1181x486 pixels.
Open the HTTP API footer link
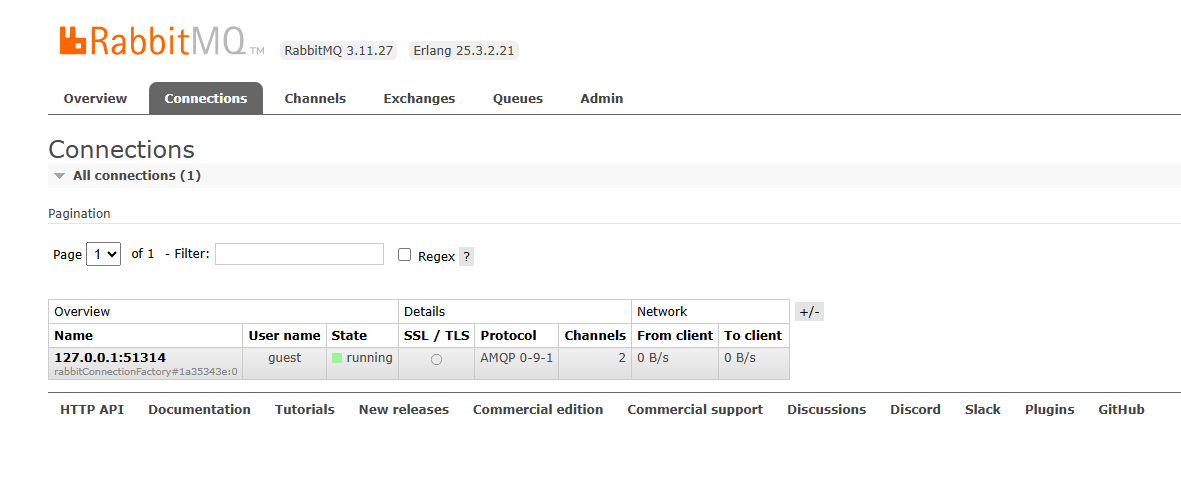point(92,410)
